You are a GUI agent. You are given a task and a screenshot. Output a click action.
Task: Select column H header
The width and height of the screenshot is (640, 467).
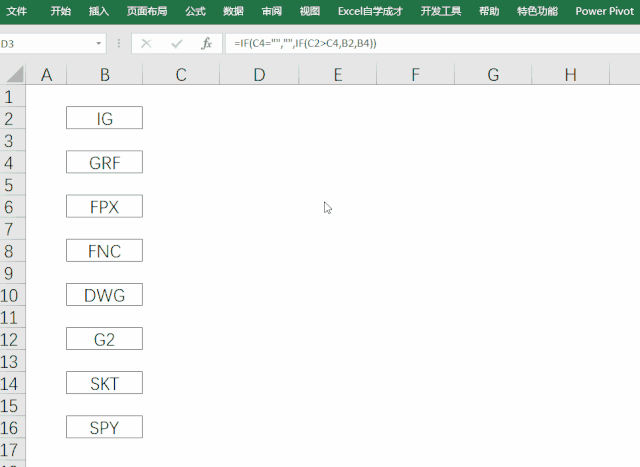pyautogui.click(x=571, y=75)
